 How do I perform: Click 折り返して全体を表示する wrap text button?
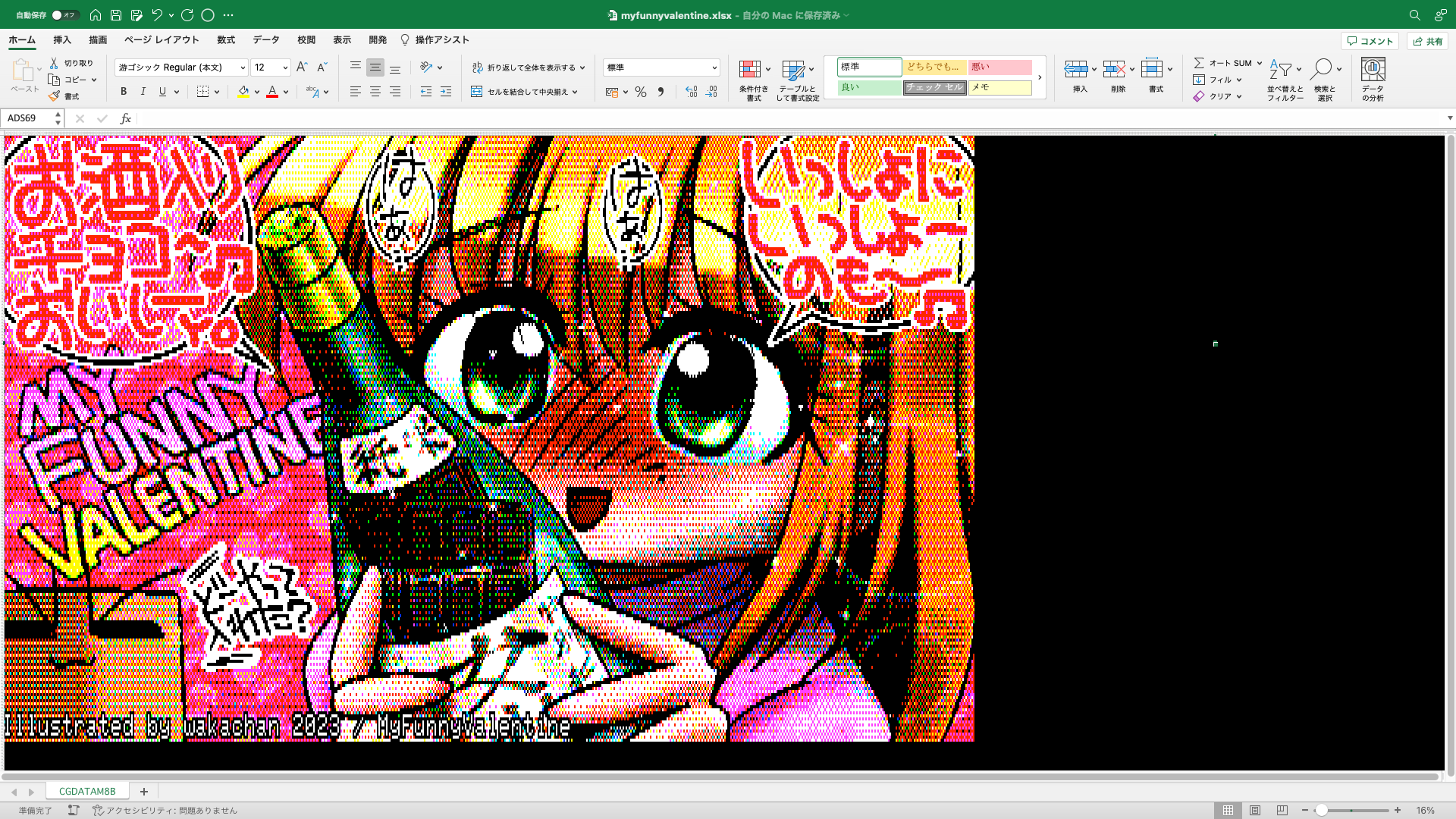(523, 67)
